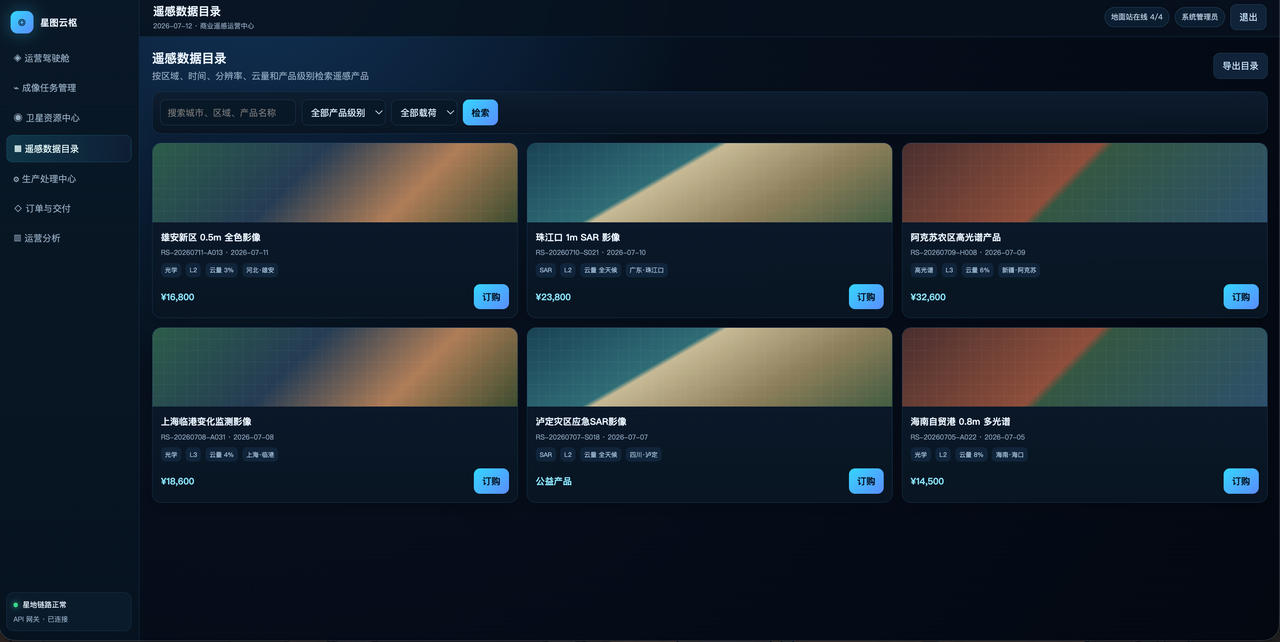Open 卫星资源中心 sidebar item

[68, 118]
